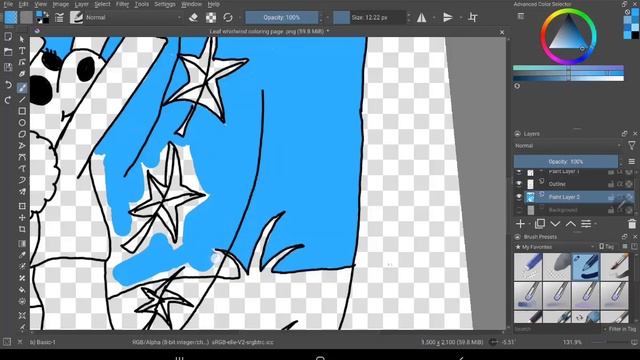640x360 pixels.
Task: Select the Colorize Mask tool
Action: [x=22, y=267]
